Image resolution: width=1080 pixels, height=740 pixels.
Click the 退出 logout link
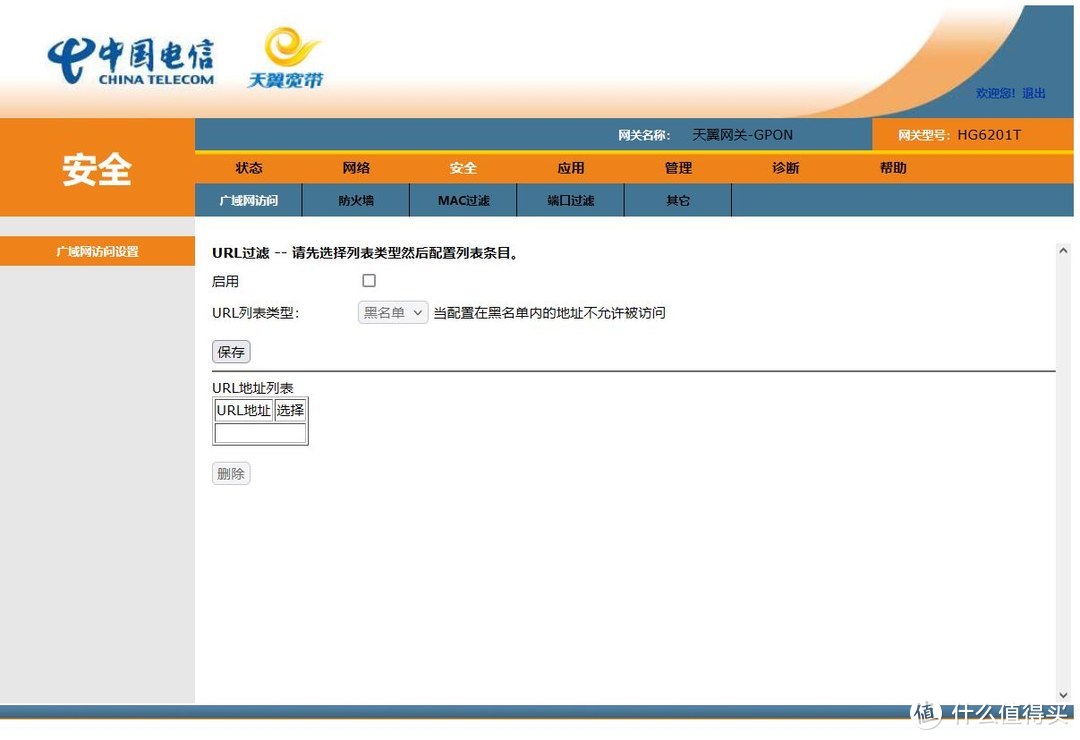pos(1035,93)
